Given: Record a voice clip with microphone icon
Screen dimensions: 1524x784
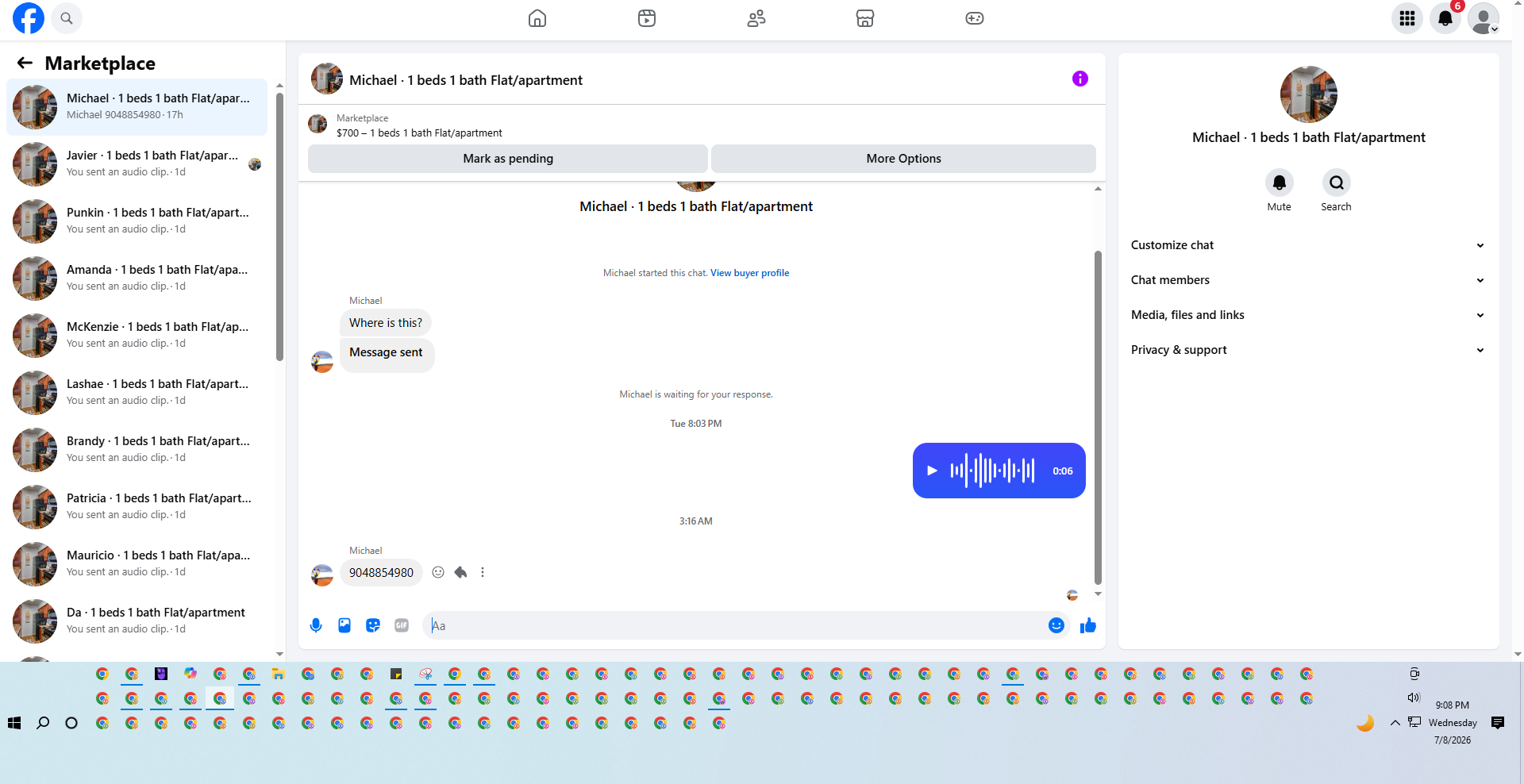Looking at the screenshot, I should (316, 625).
